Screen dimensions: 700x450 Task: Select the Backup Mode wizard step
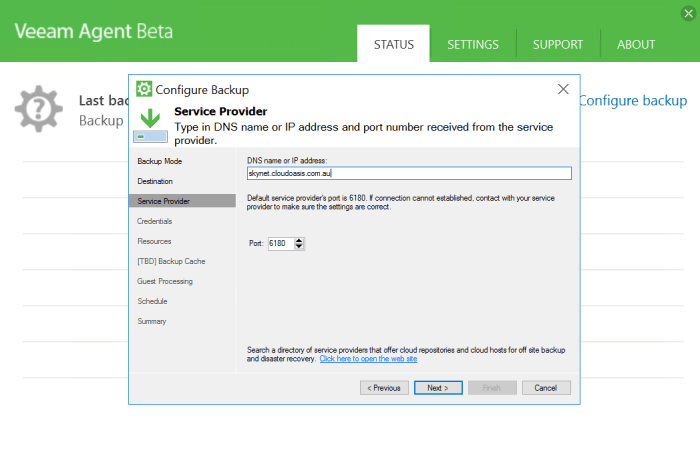[159, 161]
